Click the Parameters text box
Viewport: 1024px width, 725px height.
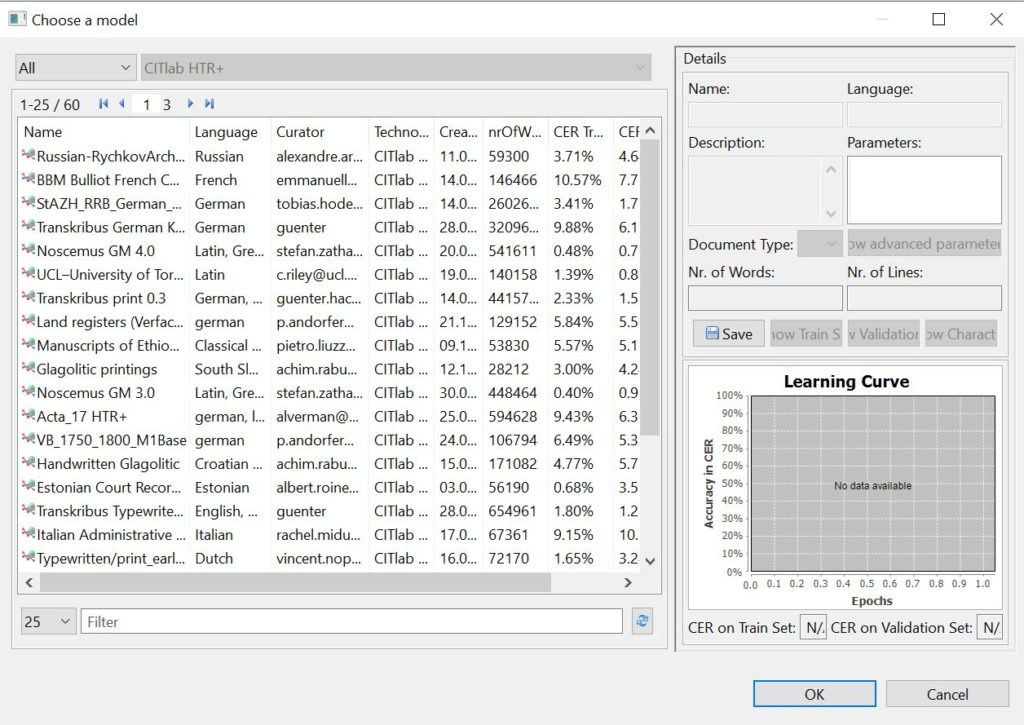click(x=924, y=190)
